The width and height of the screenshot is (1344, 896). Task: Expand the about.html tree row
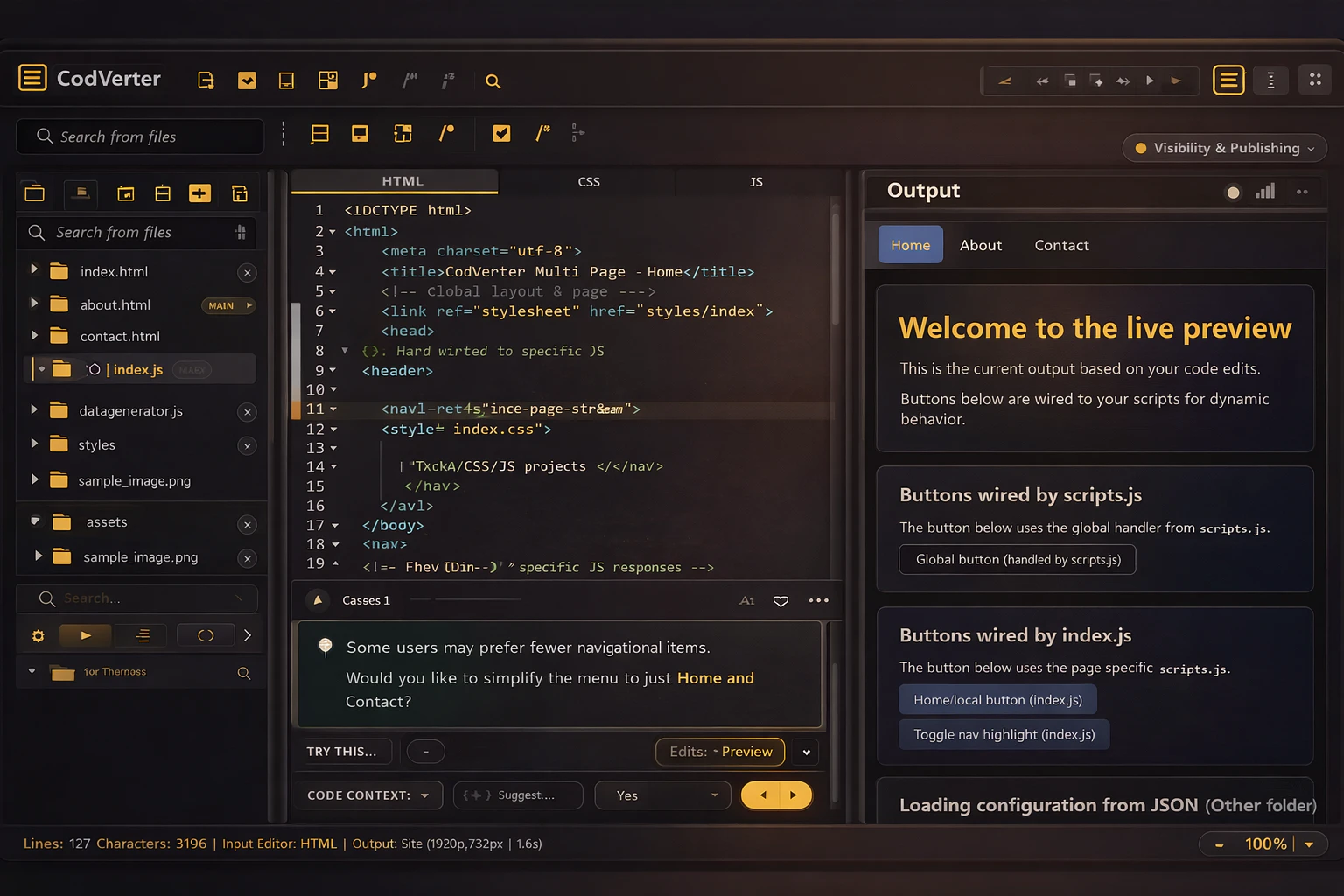click(34, 303)
